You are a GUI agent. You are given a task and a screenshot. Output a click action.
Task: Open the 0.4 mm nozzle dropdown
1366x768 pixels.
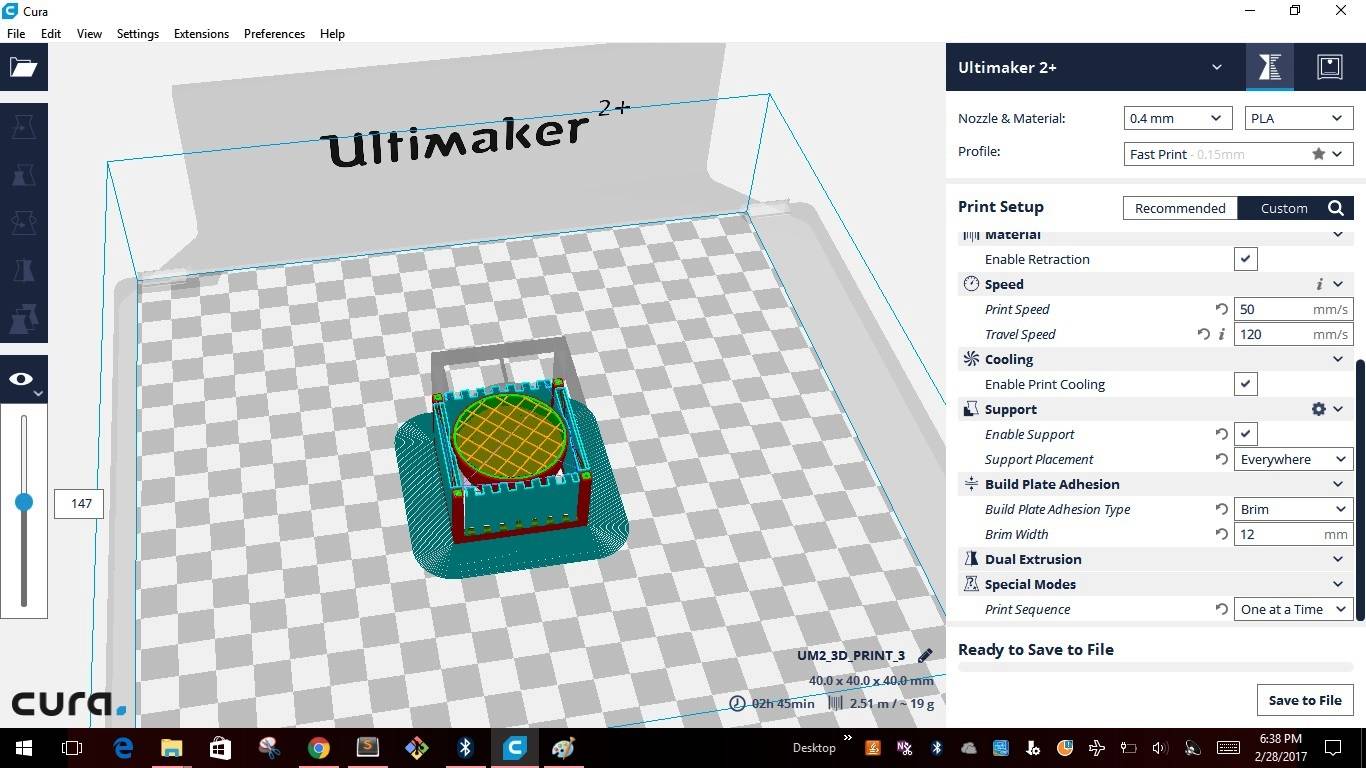1178,118
